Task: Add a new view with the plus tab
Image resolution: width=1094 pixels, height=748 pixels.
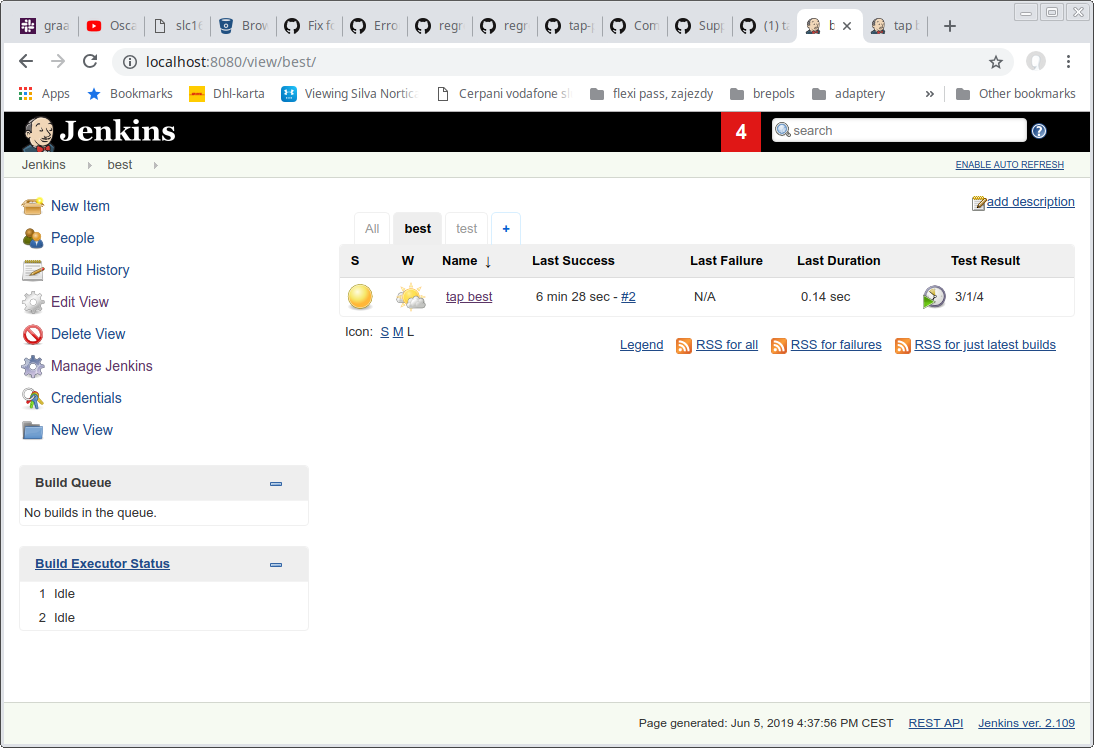Action: tap(506, 229)
